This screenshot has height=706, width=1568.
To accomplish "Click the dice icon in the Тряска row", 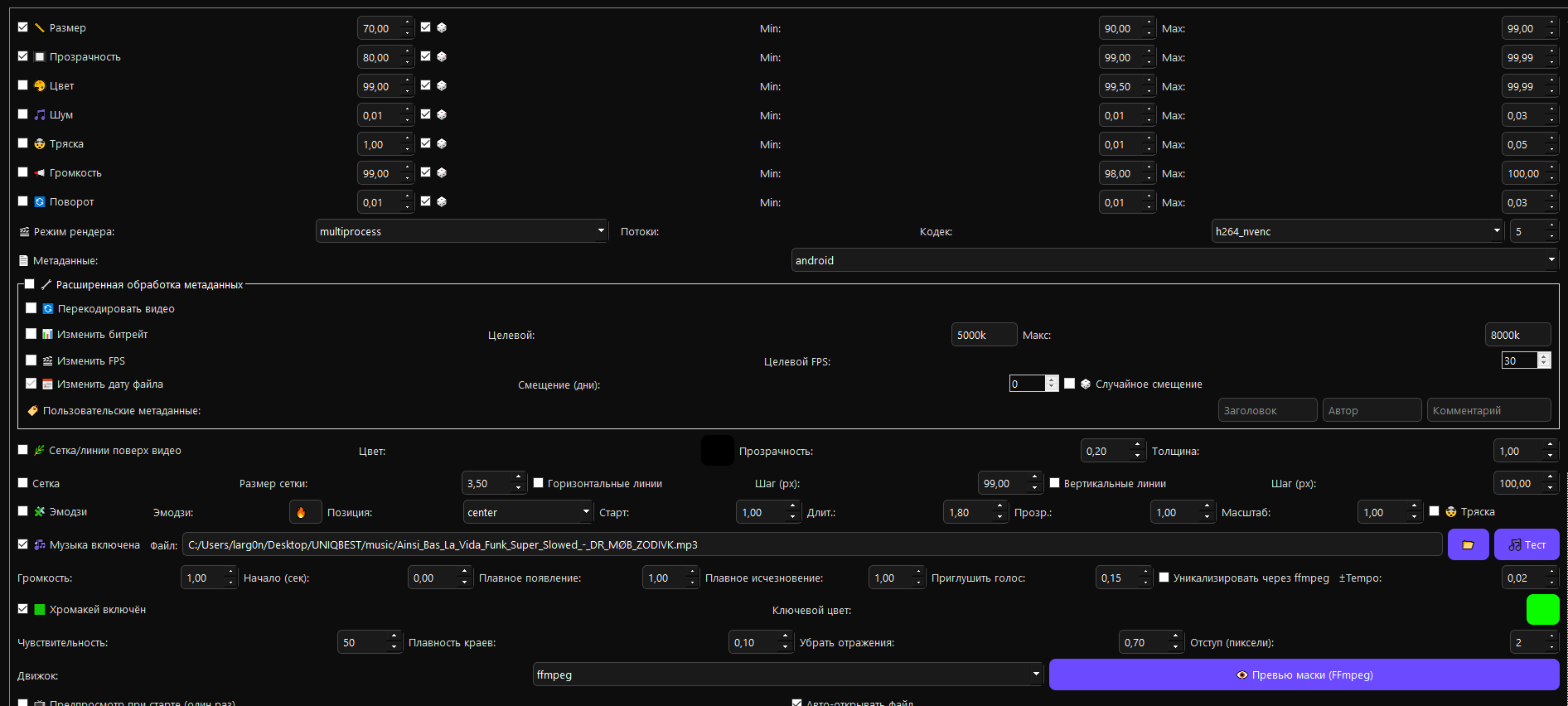I will (x=442, y=143).
